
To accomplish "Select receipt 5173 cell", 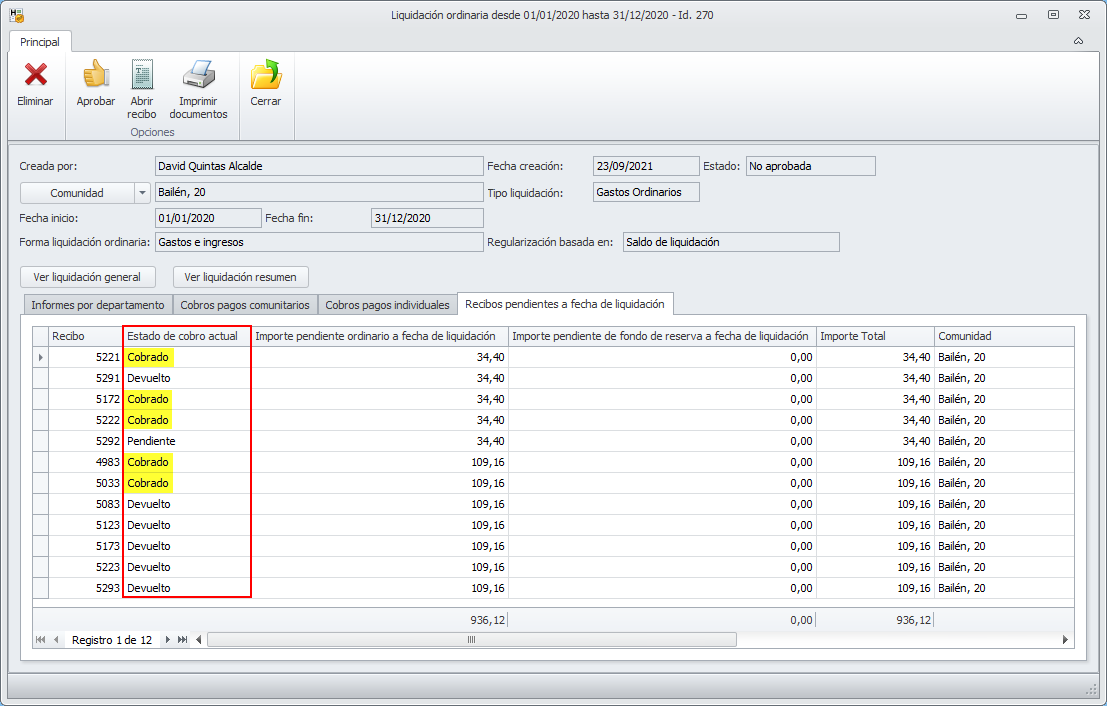I will pos(85,546).
